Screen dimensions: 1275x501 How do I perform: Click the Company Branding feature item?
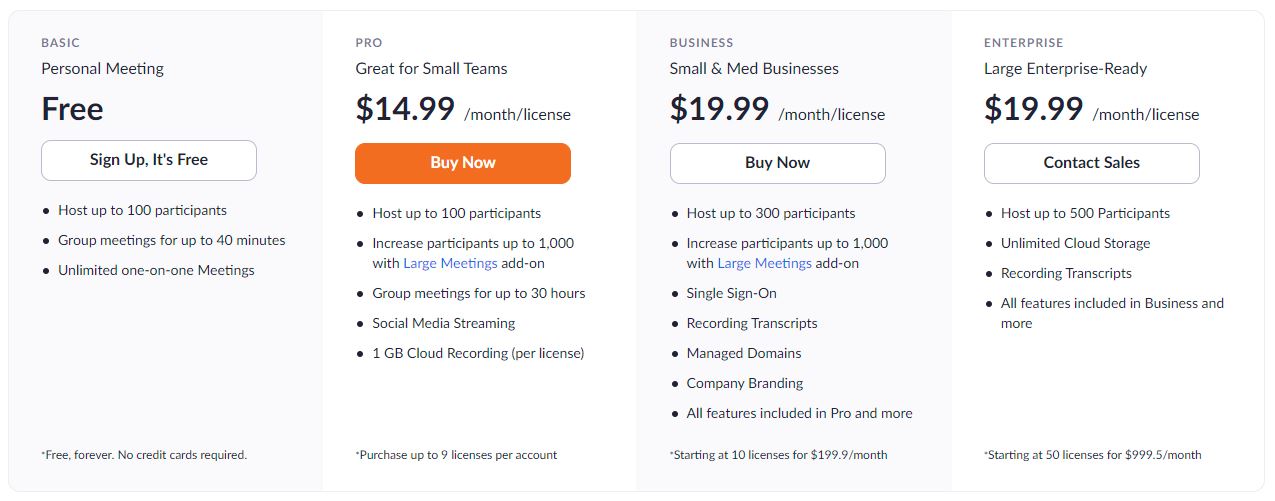pyautogui.click(x=745, y=383)
